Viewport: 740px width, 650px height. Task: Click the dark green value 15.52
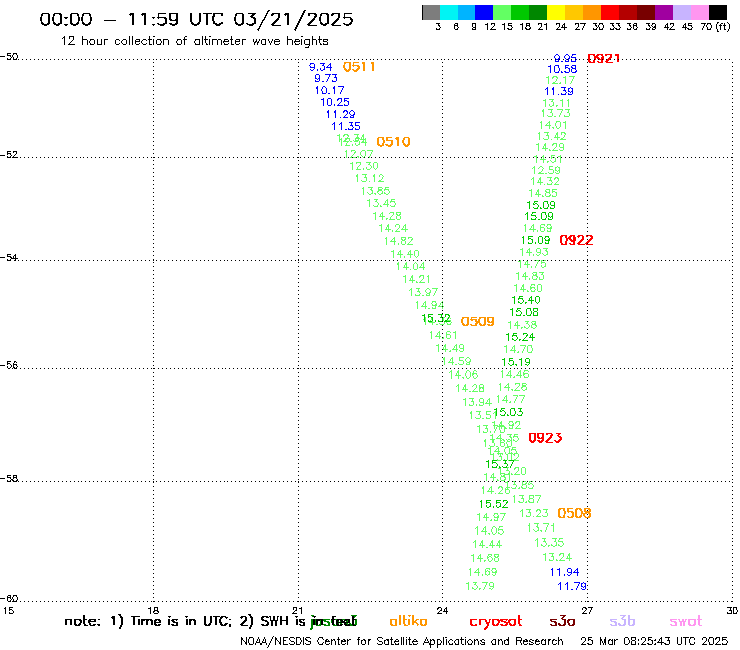click(494, 505)
